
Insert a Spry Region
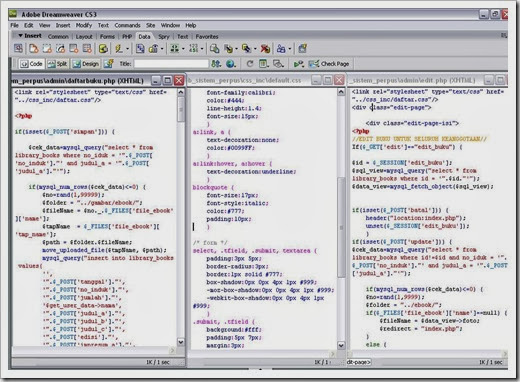point(47,49)
